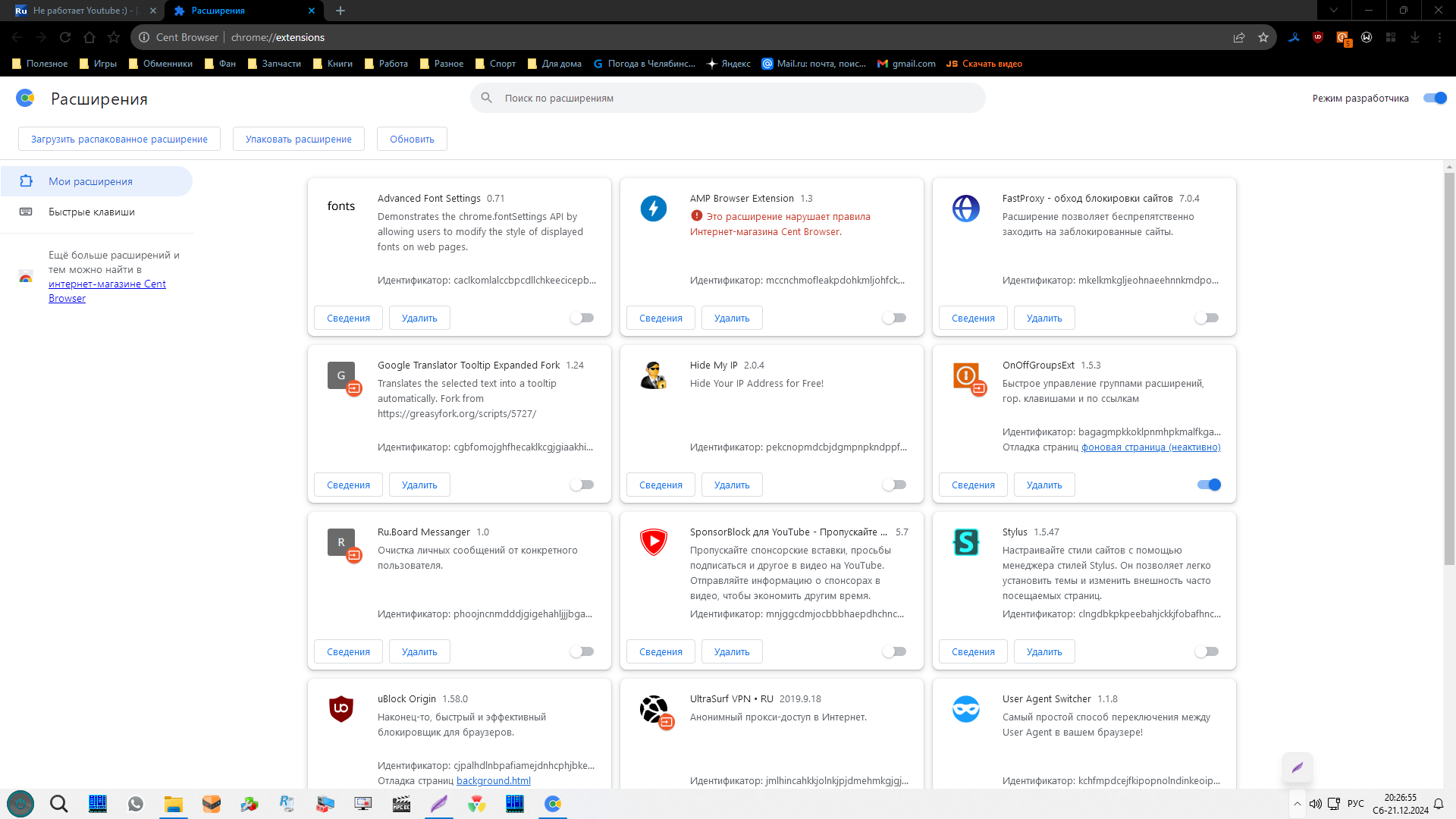Open tab search chevron in title bar

1334,11
